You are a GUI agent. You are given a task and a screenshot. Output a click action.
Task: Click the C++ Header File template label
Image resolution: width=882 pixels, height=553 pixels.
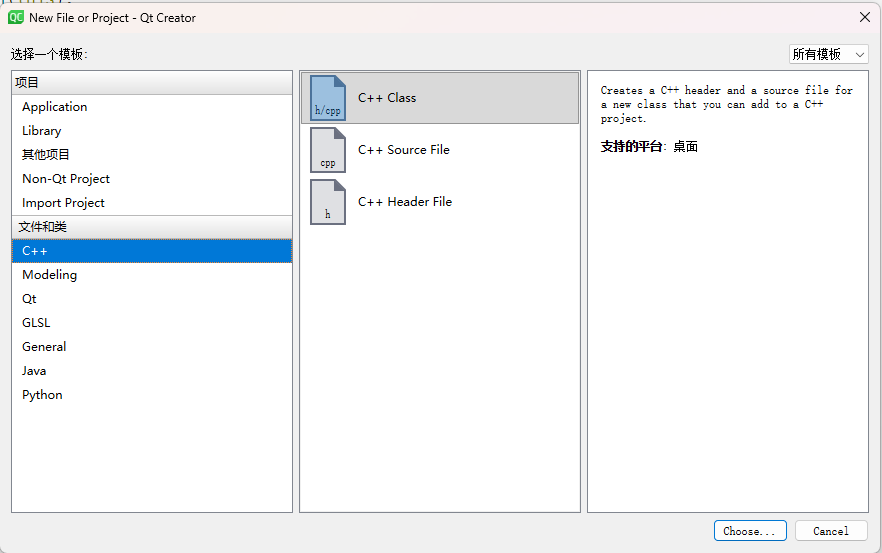point(405,202)
